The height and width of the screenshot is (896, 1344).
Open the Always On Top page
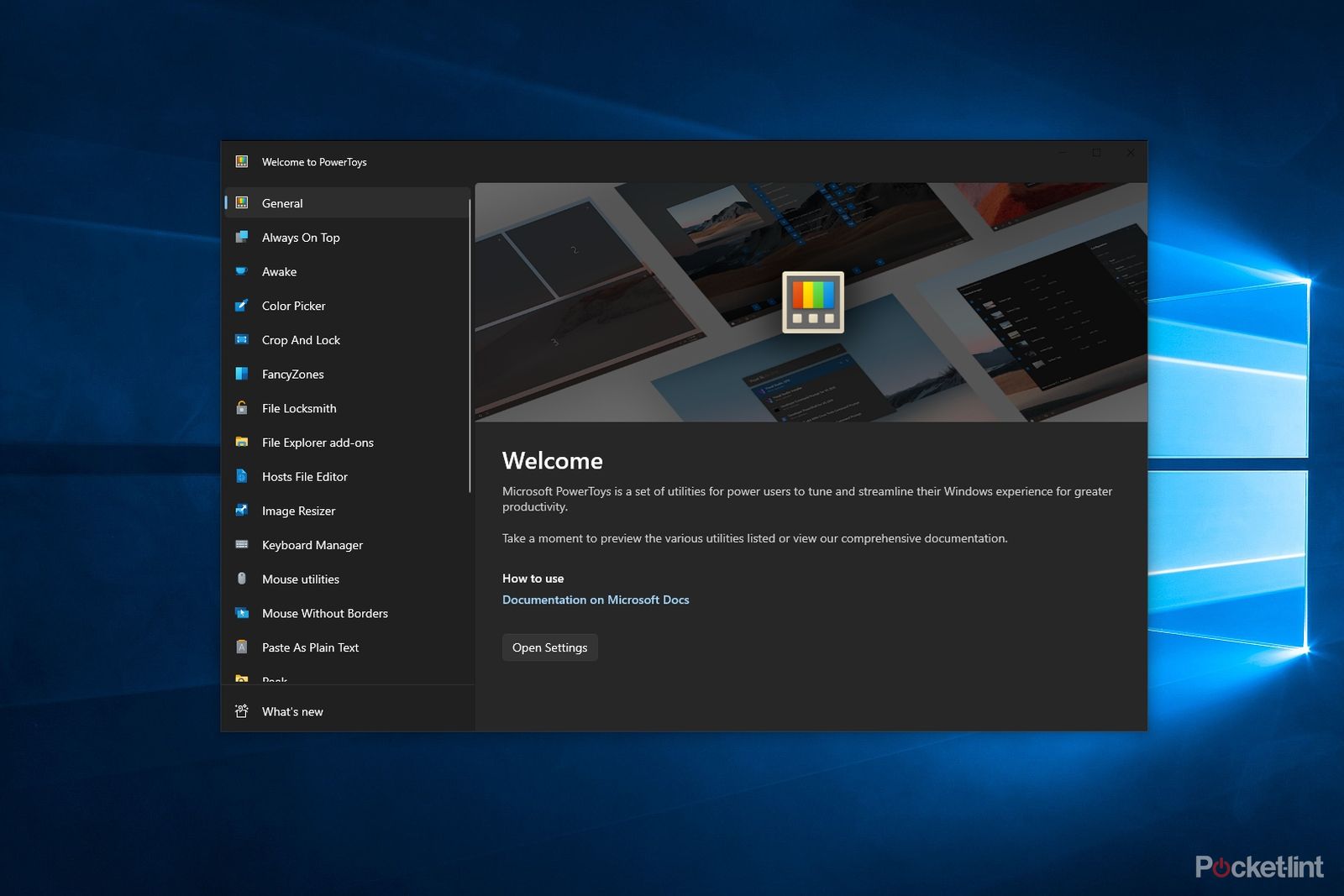tap(346, 237)
